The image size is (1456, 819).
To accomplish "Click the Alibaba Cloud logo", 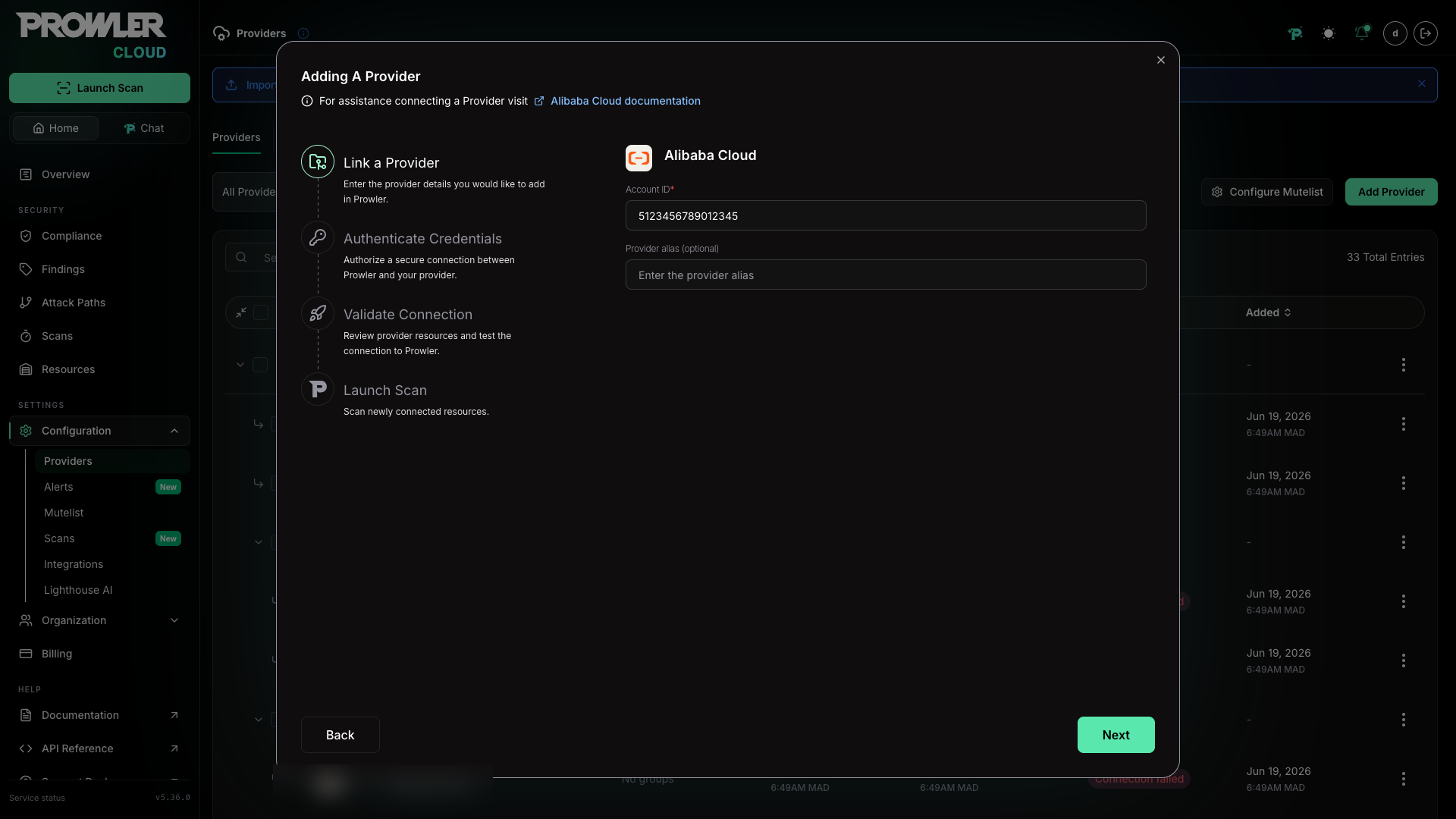I will [x=639, y=158].
